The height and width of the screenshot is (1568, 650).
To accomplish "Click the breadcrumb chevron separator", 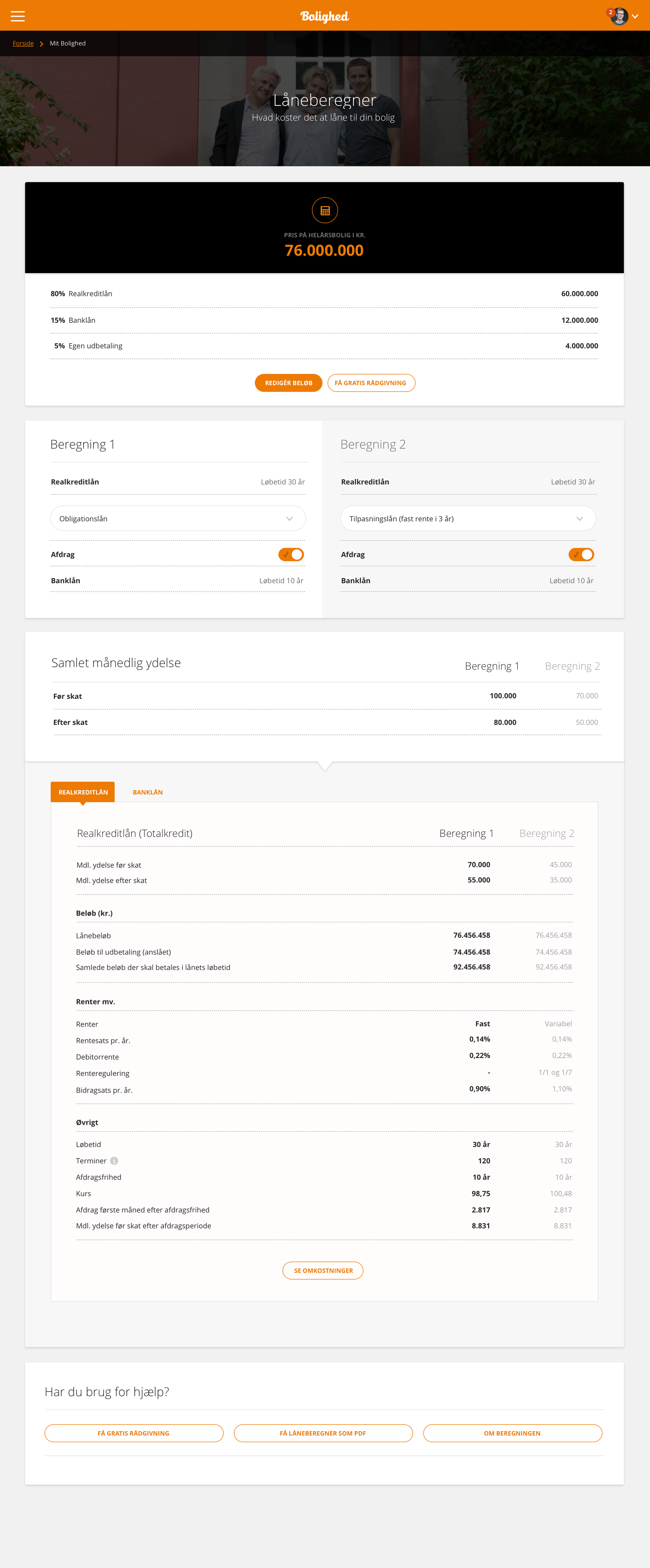I will pyautogui.click(x=41, y=44).
